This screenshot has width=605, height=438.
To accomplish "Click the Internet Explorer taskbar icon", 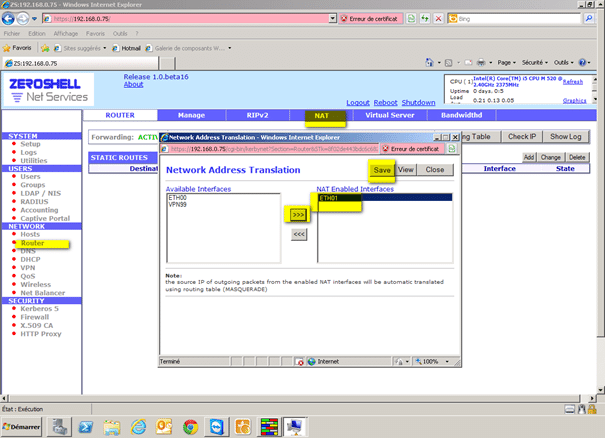I will (x=138, y=427).
